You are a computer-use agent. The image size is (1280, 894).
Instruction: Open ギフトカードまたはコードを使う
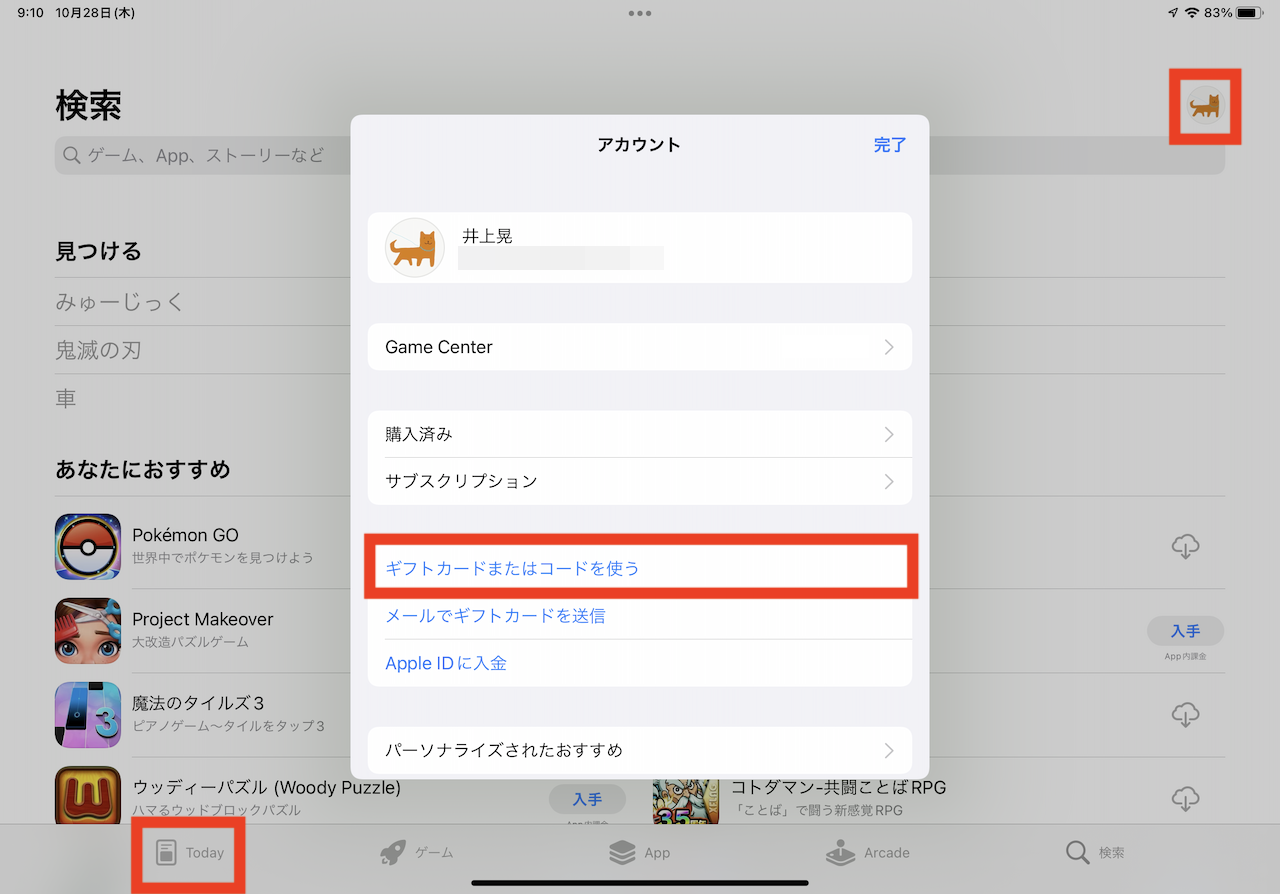click(640, 568)
